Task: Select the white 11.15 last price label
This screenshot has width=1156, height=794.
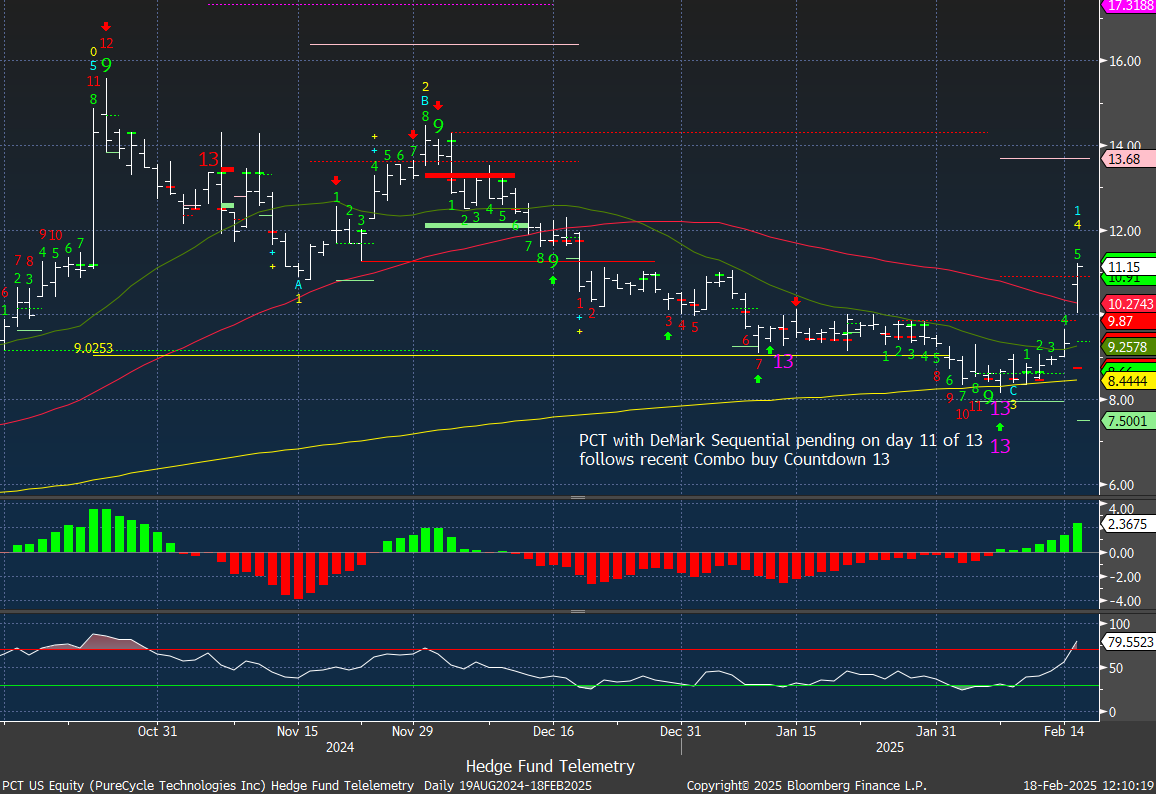Action: coord(1128,266)
